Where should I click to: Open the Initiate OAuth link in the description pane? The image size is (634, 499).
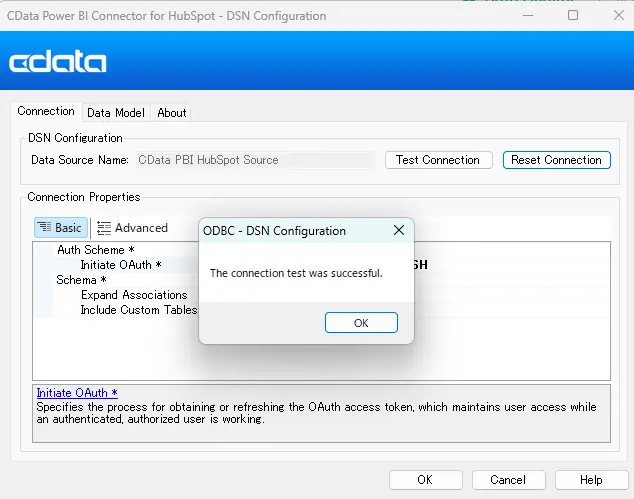77,393
